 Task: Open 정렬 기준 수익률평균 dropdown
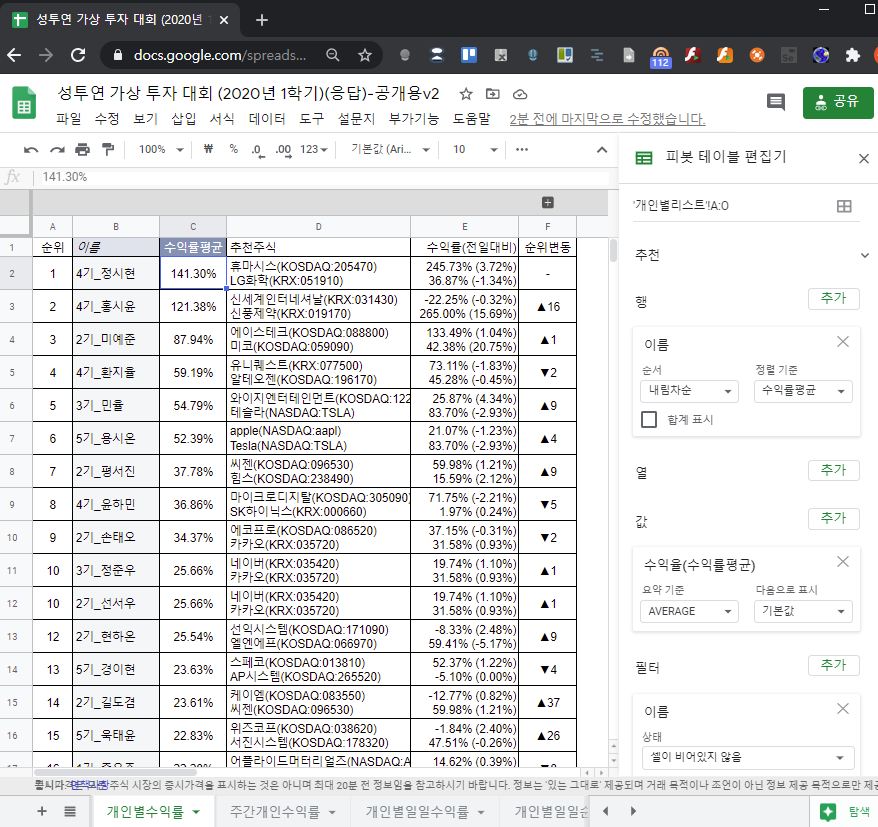(803, 391)
